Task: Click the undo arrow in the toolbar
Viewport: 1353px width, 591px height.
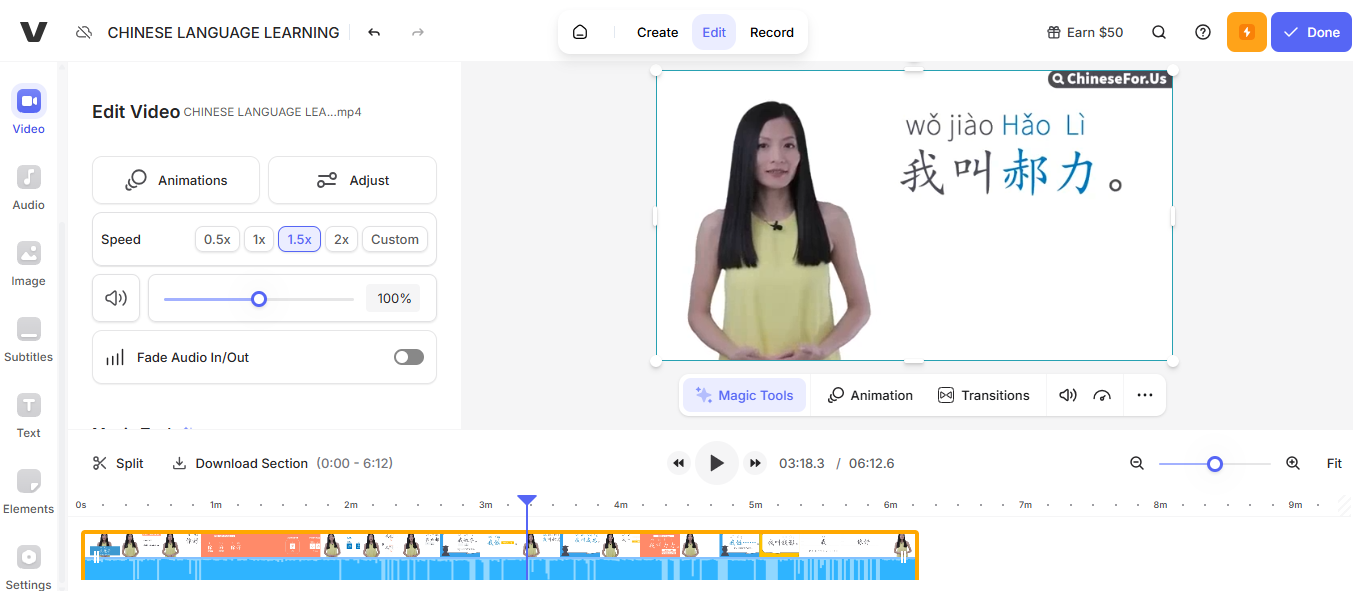Action: tap(374, 31)
